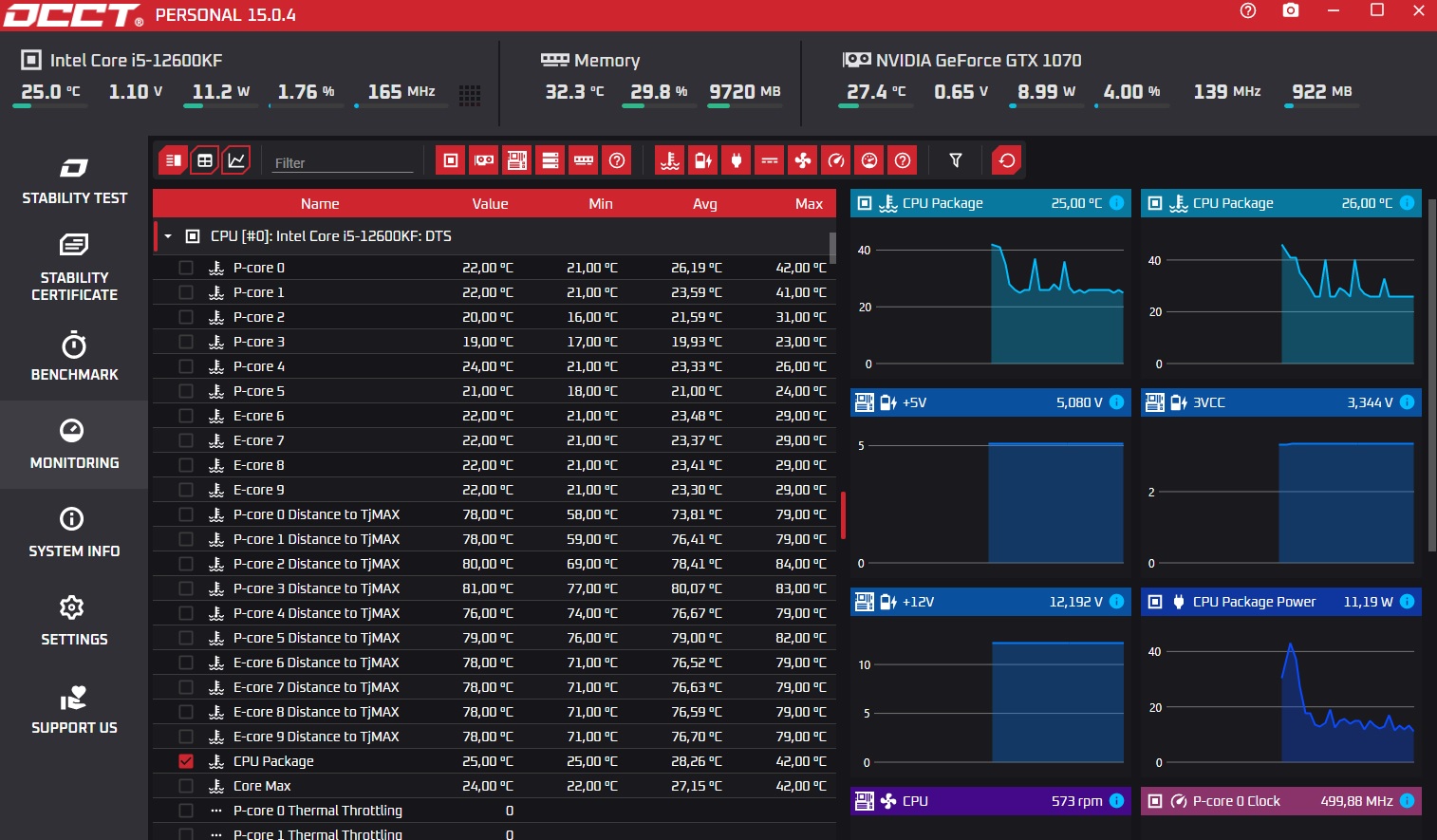Click the funnel filter icon
Image resolution: width=1437 pixels, height=840 pixels.
956,160
